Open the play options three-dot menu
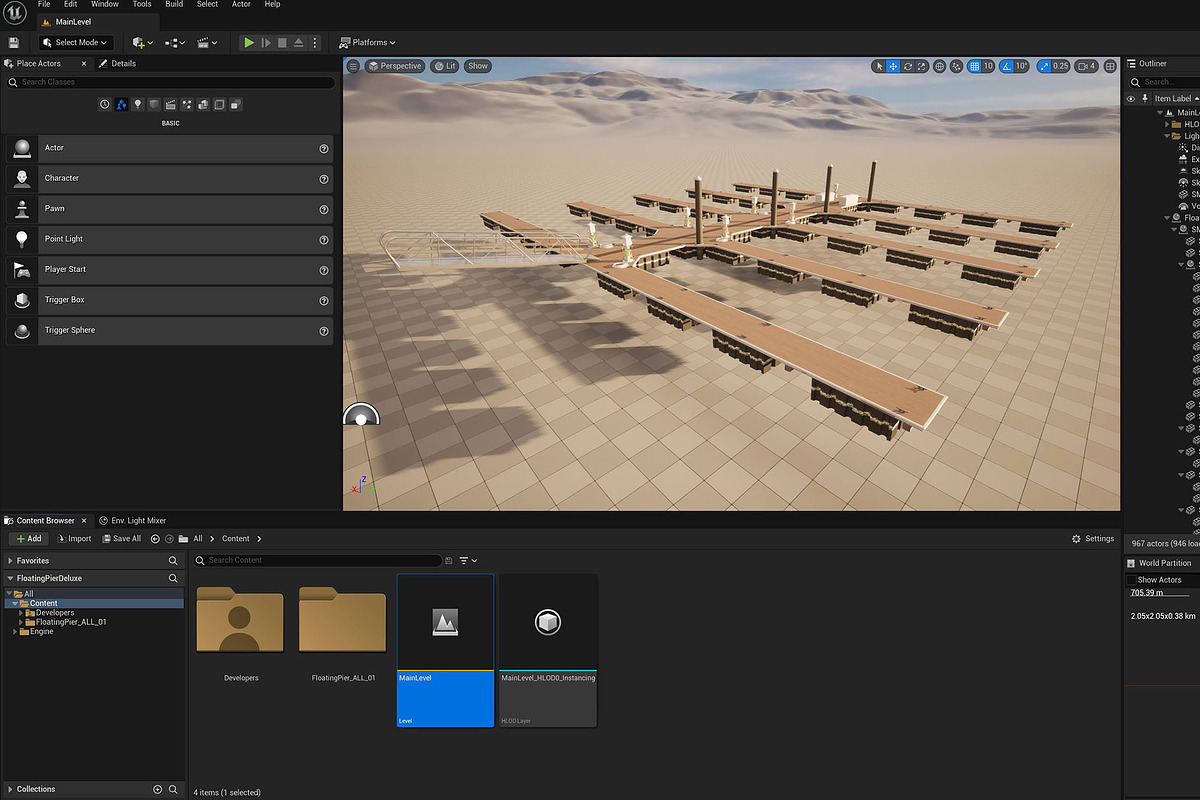The image size is (1200, 800). tap(315, 43)
